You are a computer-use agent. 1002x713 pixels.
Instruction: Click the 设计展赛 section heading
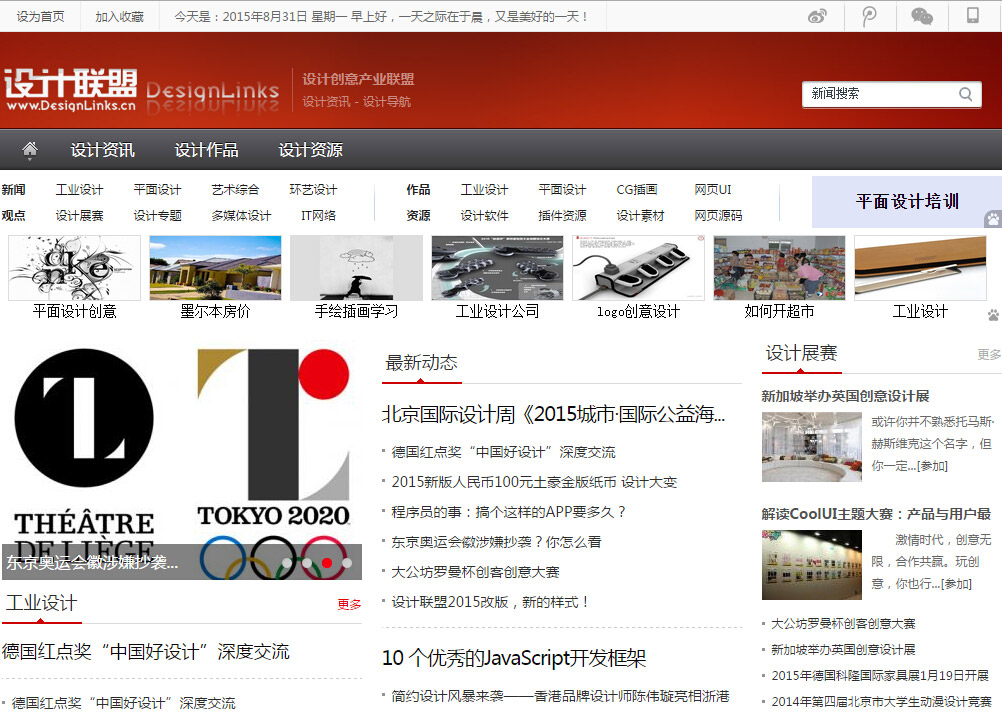point(801,354)
